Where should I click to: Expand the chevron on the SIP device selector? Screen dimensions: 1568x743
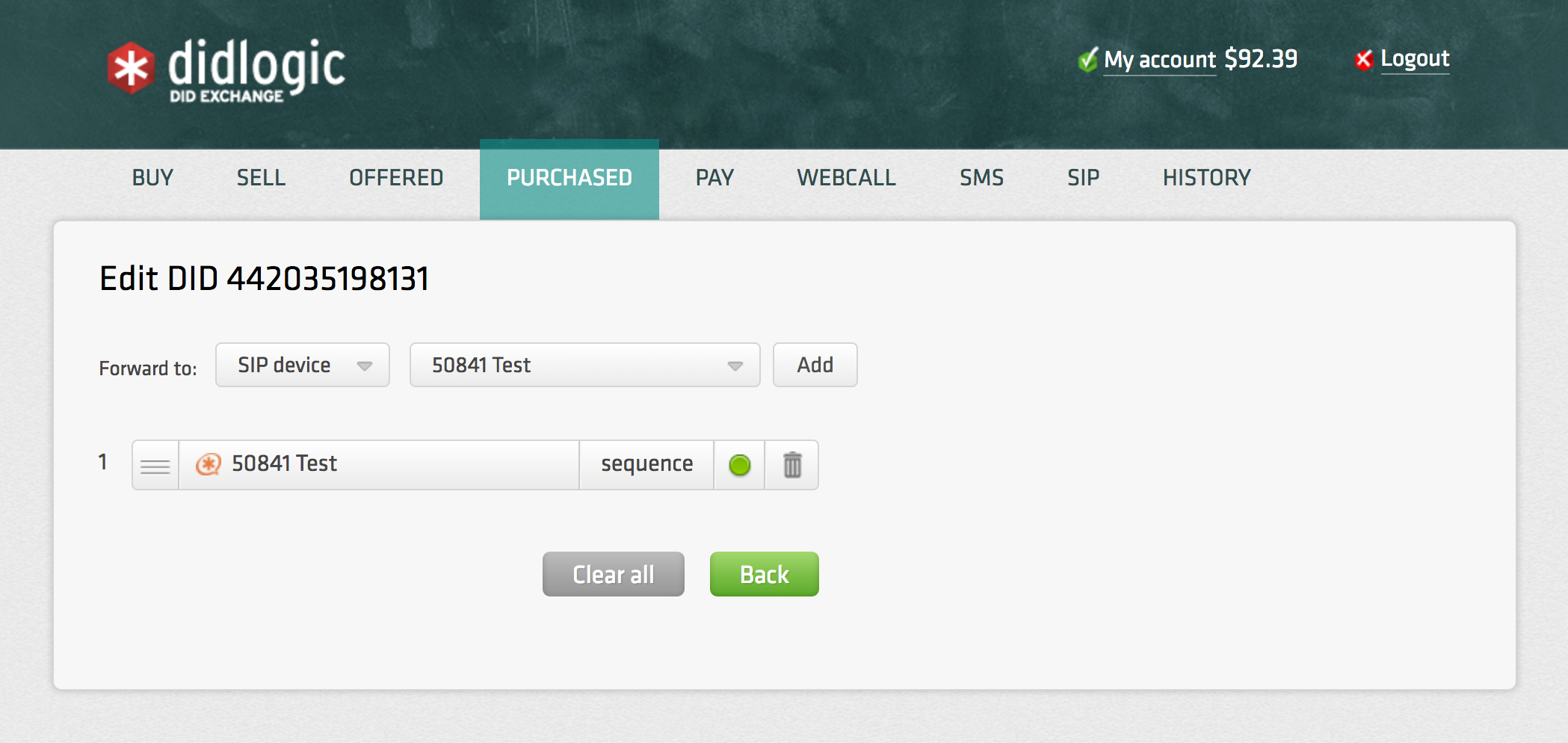coord(365,366)
